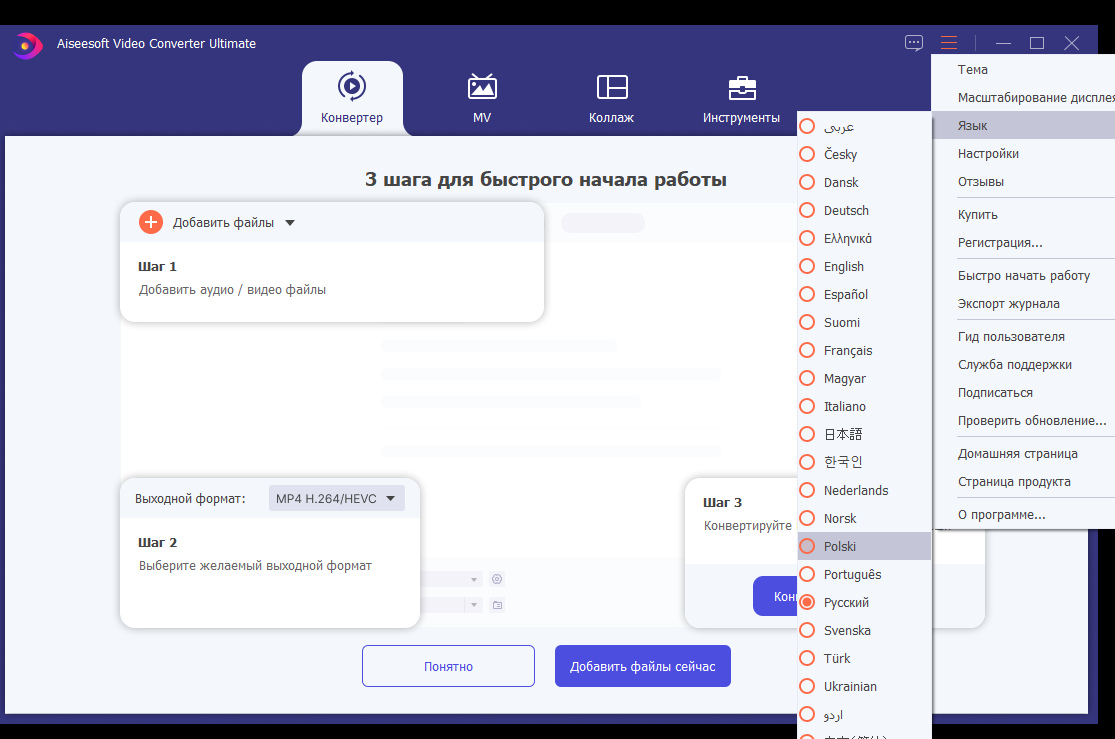
Task: Open Страница продукта menu item
Action: pos(1023,482)
